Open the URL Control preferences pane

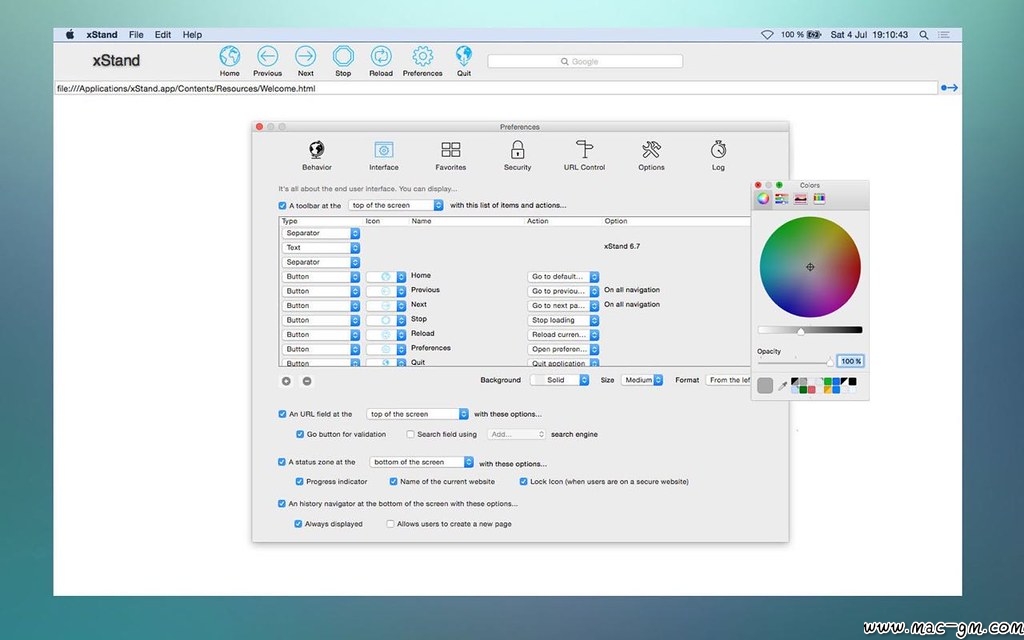coord(584,155)
